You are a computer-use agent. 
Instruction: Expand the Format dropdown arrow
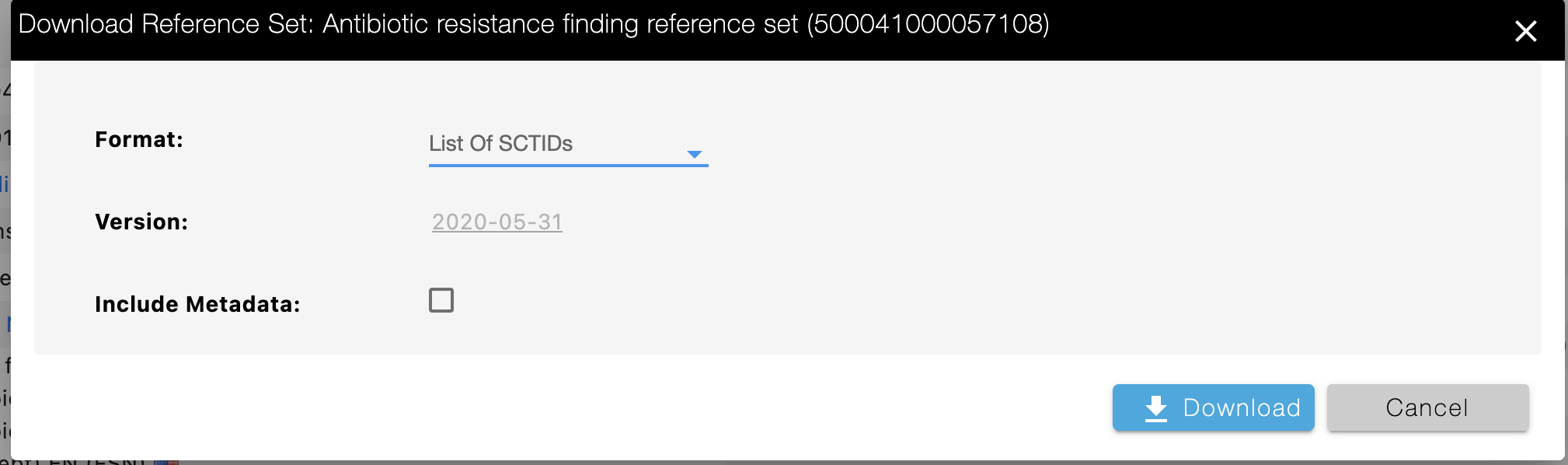click(x=695, y=154)
